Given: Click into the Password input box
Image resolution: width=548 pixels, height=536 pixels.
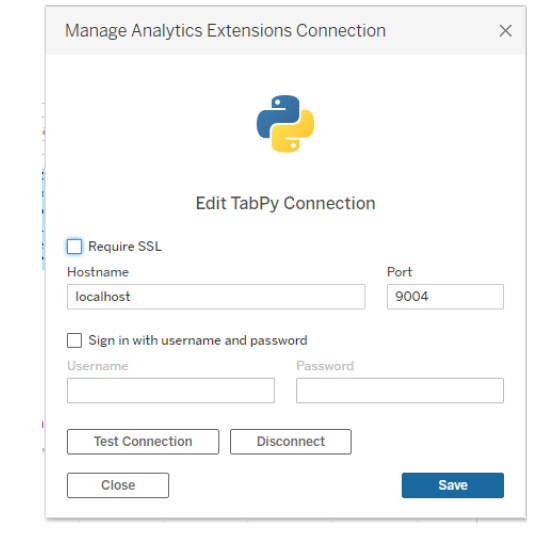Looking at the screenshot, I should point(400,390).
